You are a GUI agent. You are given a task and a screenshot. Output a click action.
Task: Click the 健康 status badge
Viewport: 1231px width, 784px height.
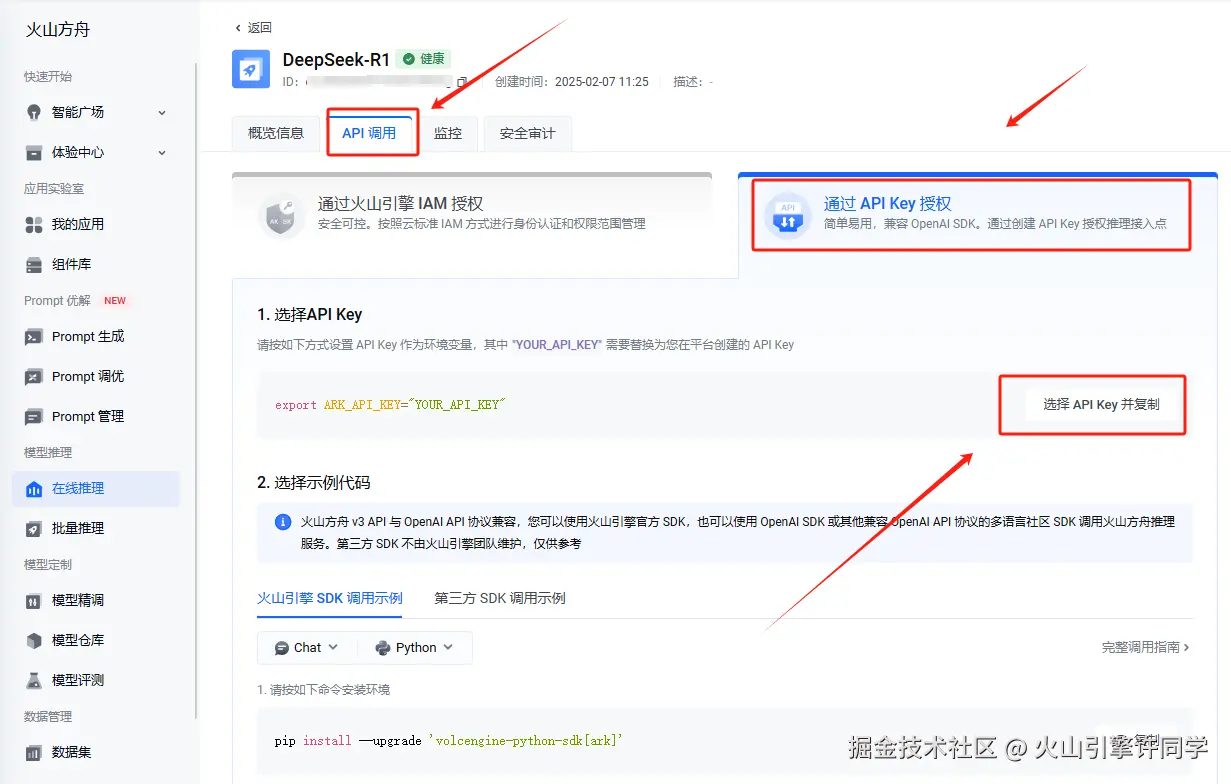click(x=423, y=59)
